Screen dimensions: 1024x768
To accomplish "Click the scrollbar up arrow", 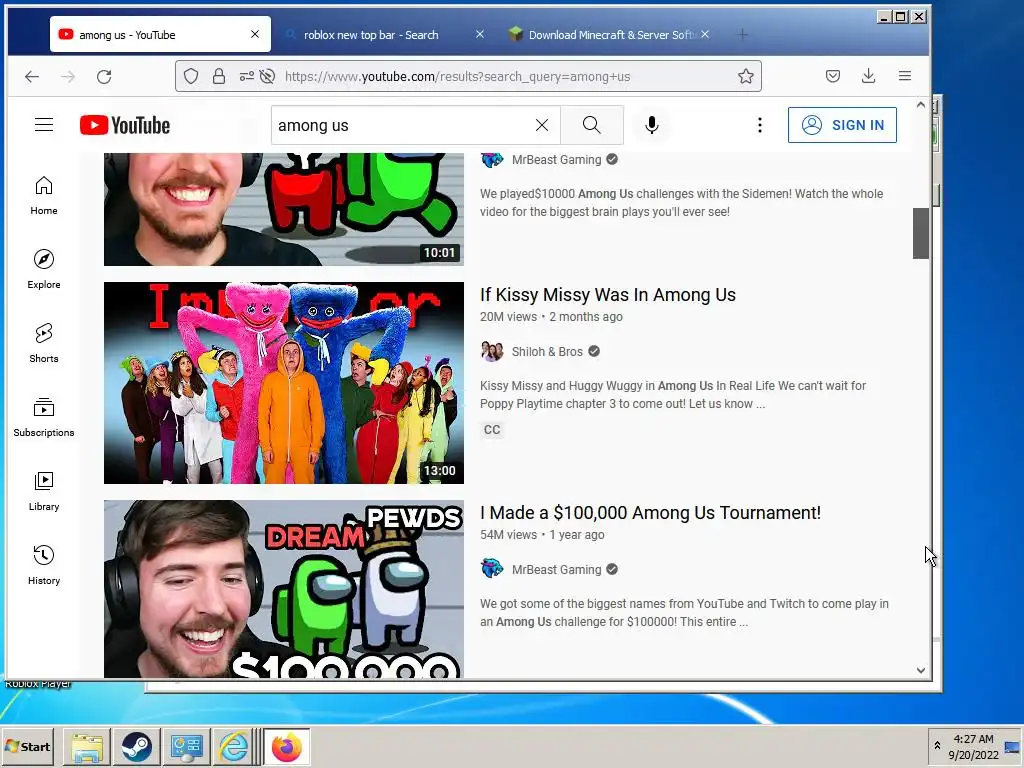I will (x=921, y=104).
